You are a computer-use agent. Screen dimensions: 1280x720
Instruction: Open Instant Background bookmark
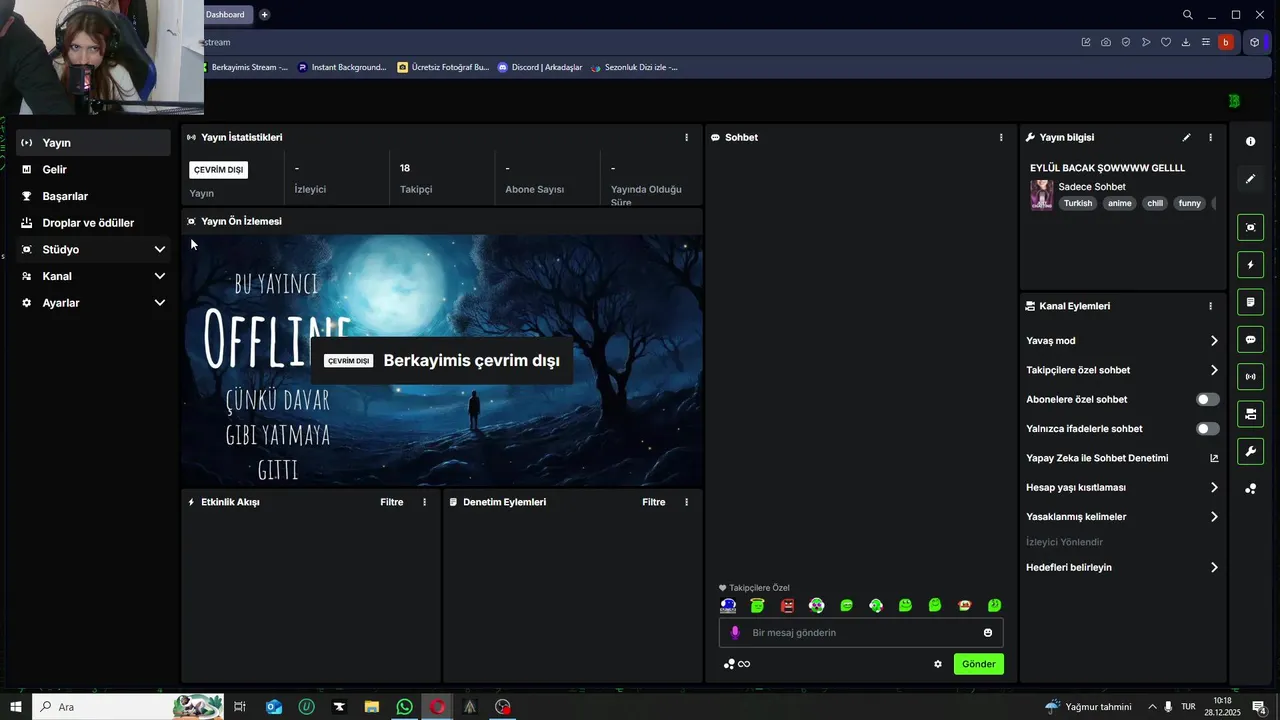pos(342,67)
